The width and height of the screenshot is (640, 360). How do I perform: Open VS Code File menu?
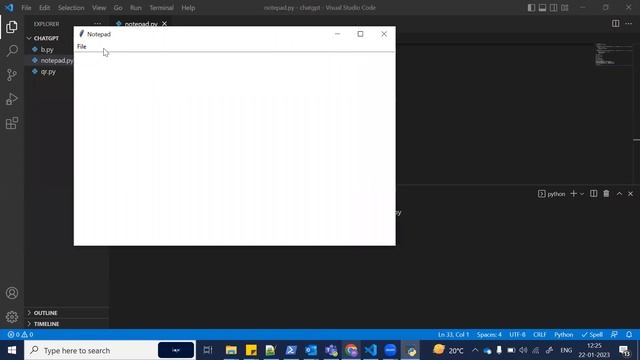26,8
